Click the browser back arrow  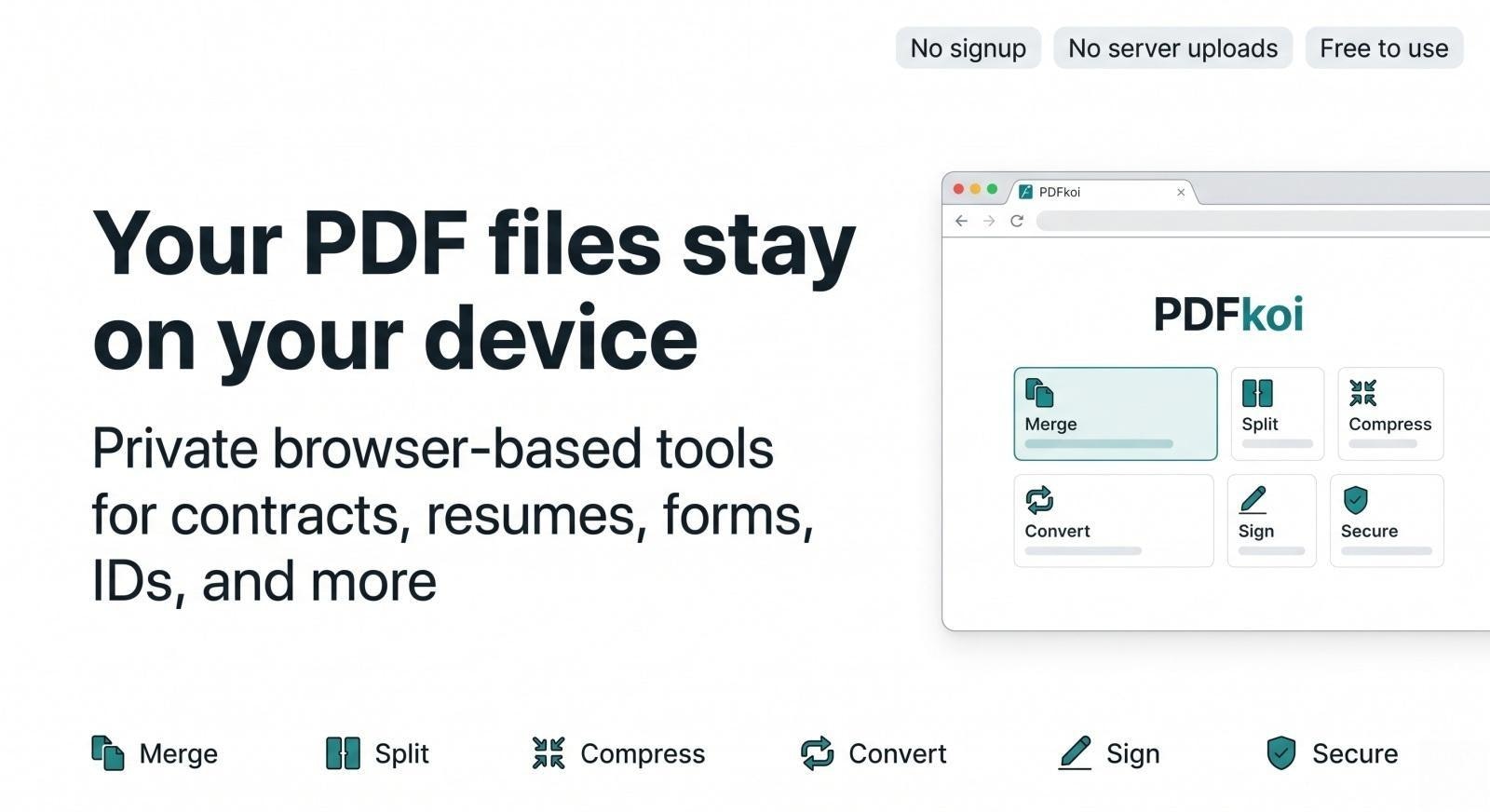[961, 221]
